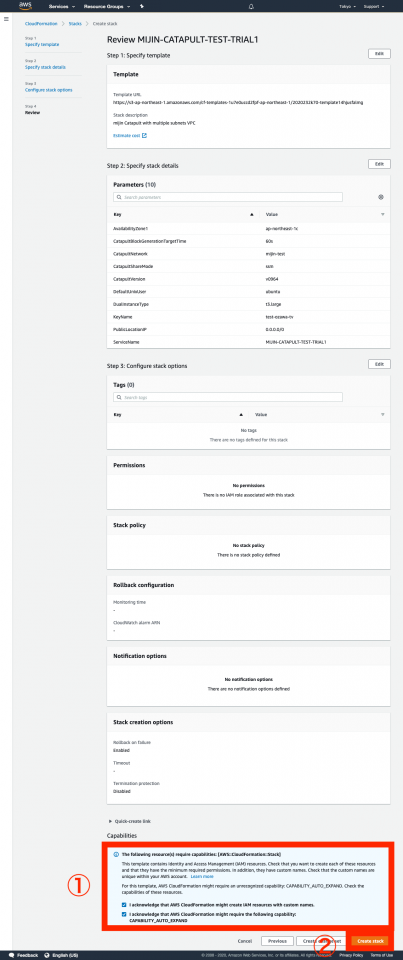Toggle CAPABILITY_AUTO_EXPAND acknowledgement checkbox
The height and width of the screenshot is (960, 403).
click(125, 914)
